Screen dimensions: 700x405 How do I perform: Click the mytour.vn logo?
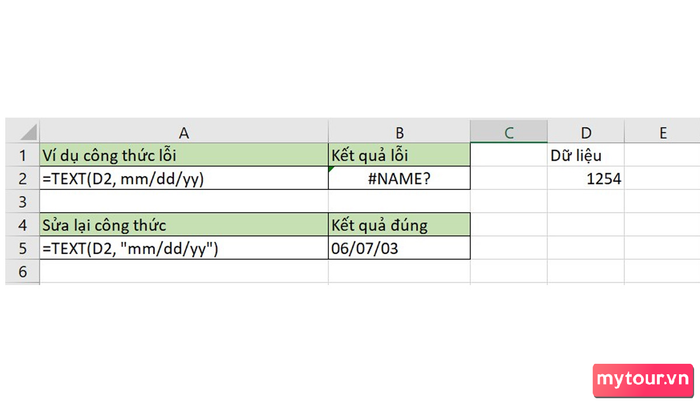643,380
